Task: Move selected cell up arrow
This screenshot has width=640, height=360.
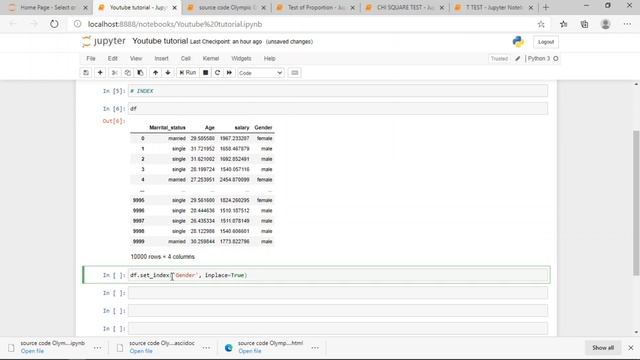Action: tap(156, 73)
